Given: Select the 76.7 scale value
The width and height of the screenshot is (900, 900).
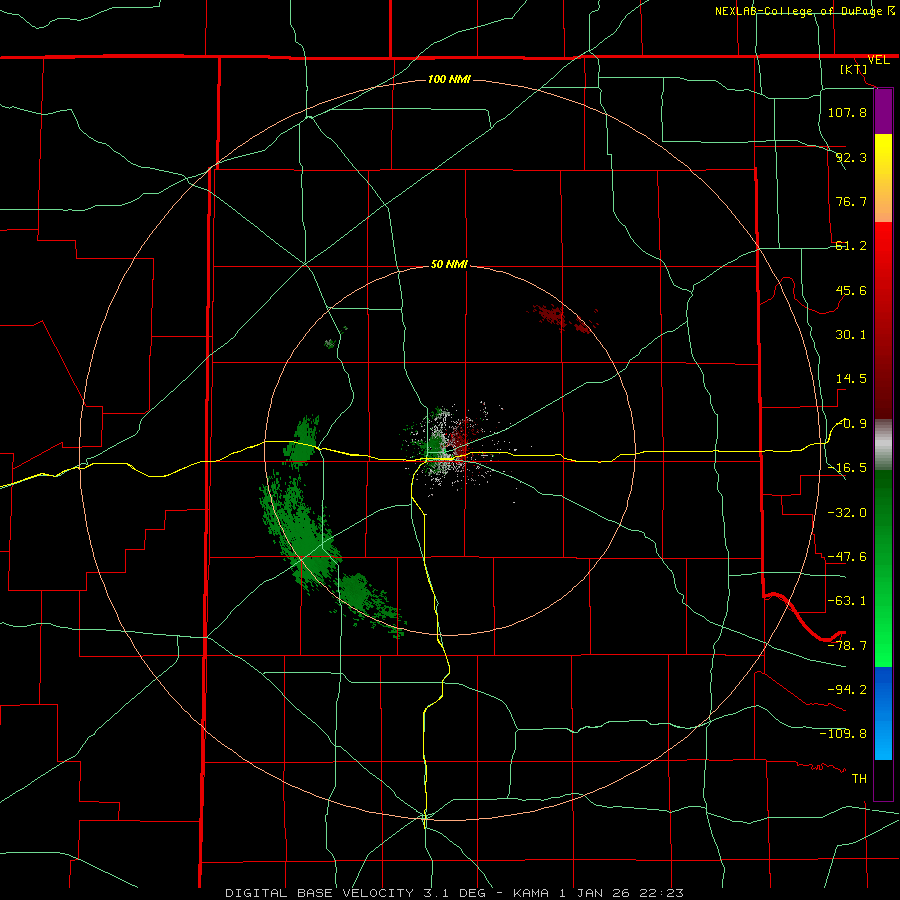Looking at the screenshot, I should 851,201.
